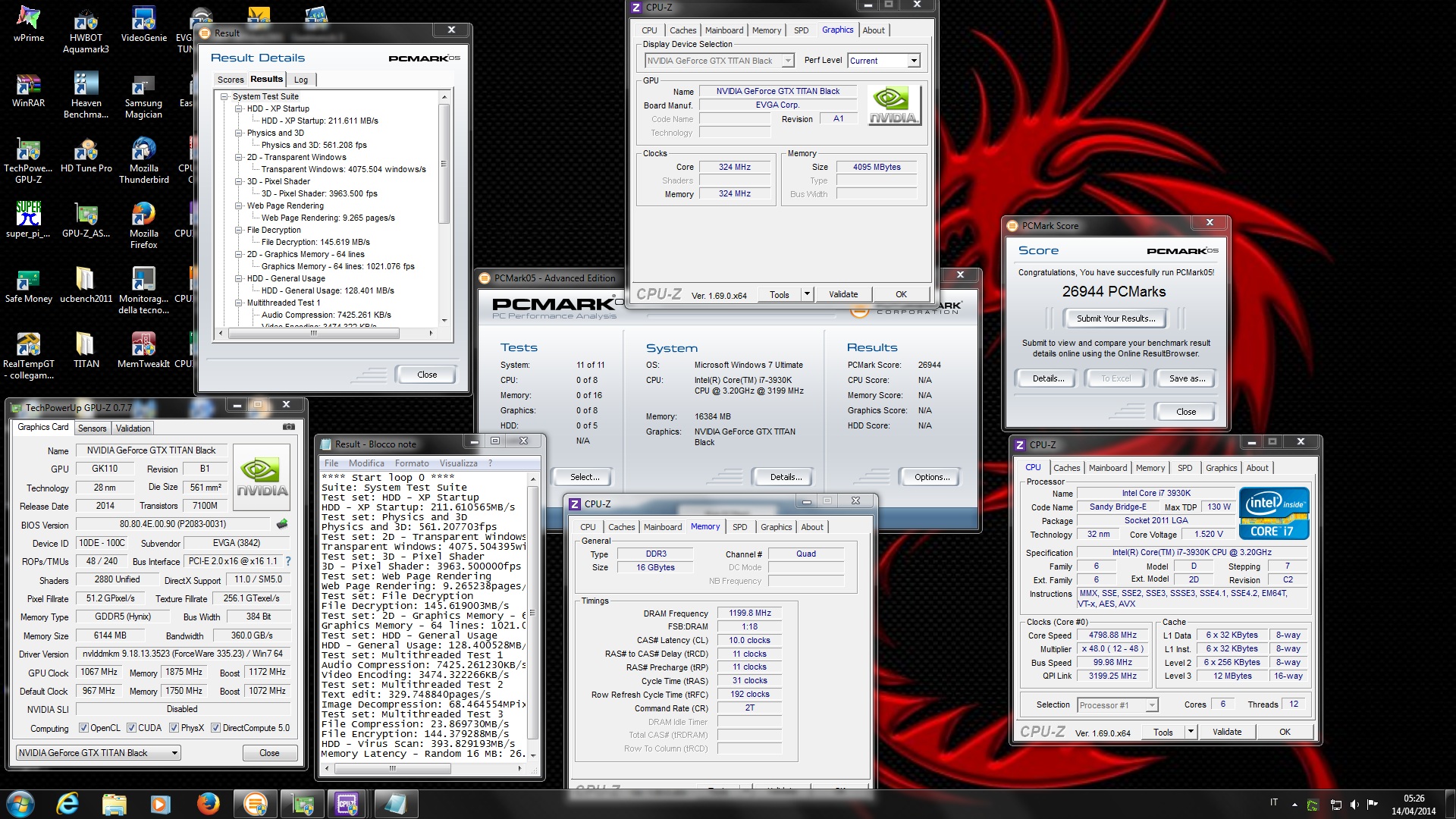The image size is (1456, 819).
Task: Open Internet Explorer from the taskbar
Action: (x=67, y=804)
